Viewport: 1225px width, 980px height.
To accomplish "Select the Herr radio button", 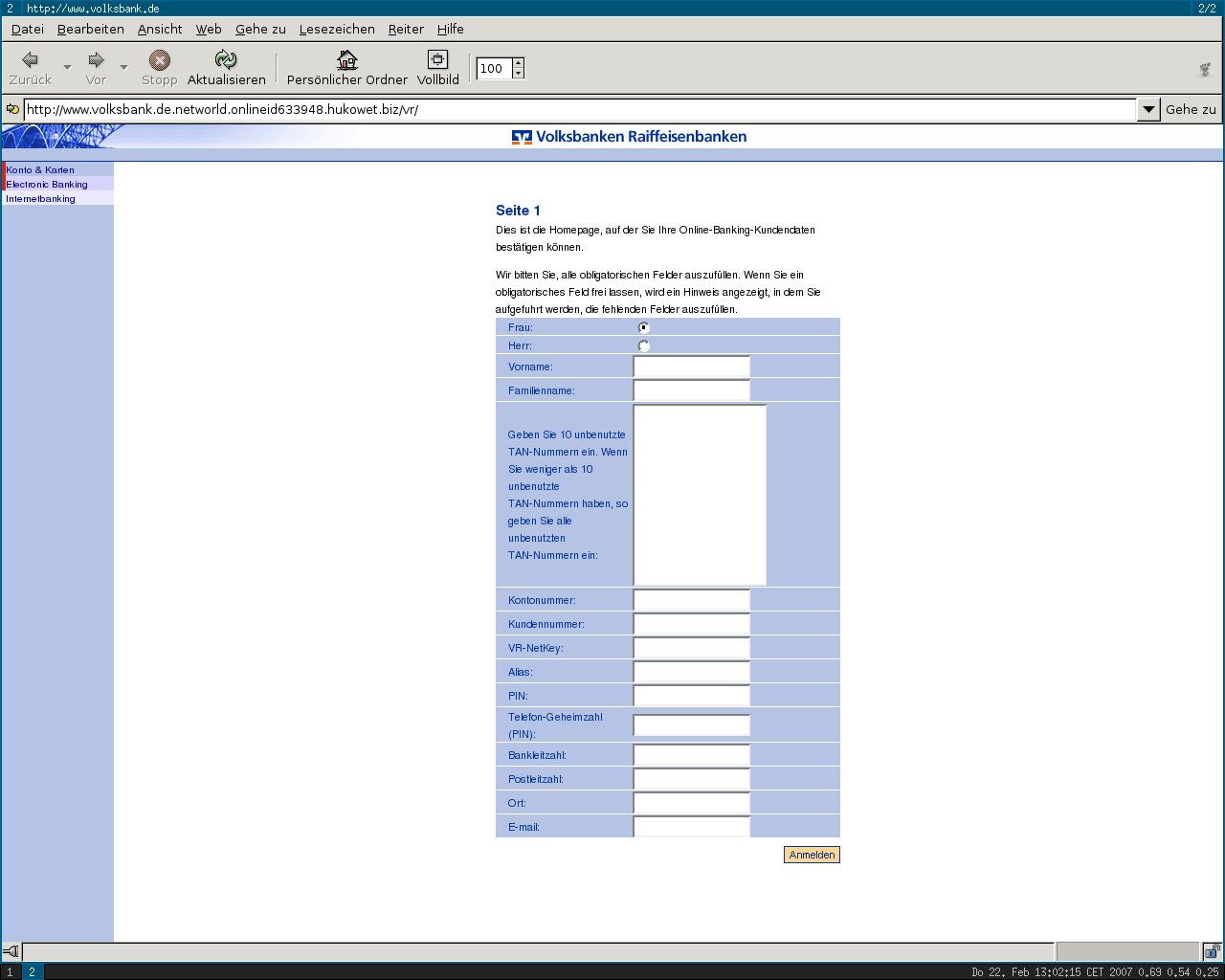I will point(644,345).
